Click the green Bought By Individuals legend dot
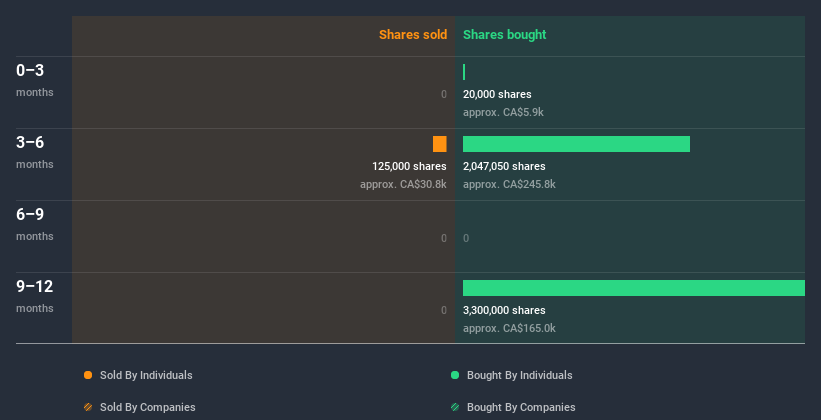 455,375
